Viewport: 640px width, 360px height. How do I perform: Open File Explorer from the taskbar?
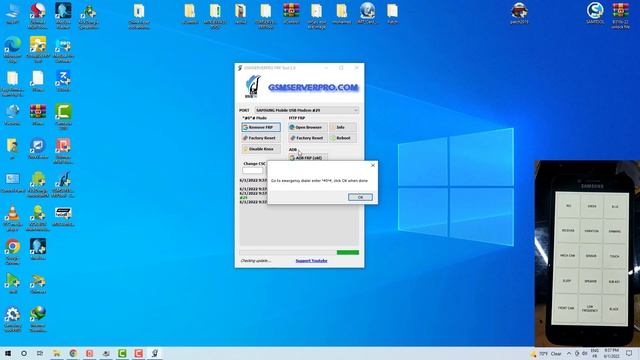tap(57, 353)
